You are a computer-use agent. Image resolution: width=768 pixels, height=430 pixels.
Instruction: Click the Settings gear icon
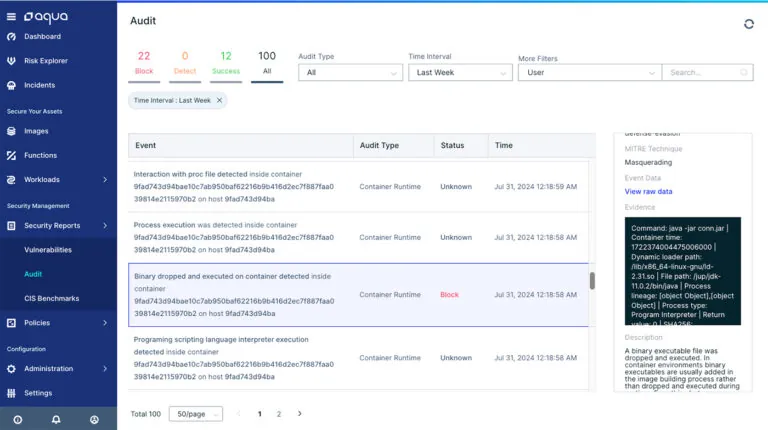(11, 393)
